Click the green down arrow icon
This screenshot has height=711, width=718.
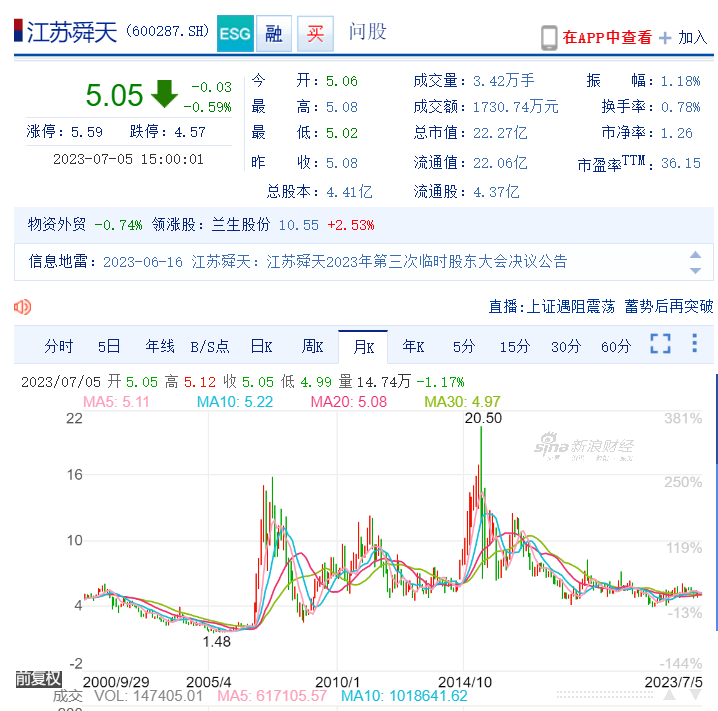click(164, 93)
